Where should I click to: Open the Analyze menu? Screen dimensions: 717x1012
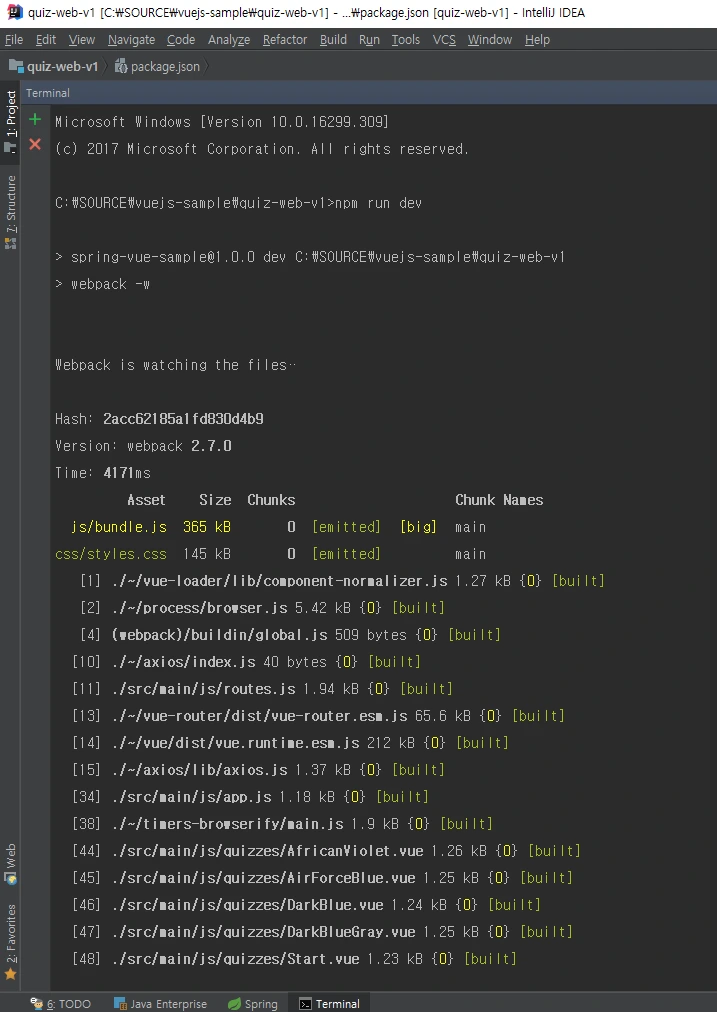pos(228,40)
